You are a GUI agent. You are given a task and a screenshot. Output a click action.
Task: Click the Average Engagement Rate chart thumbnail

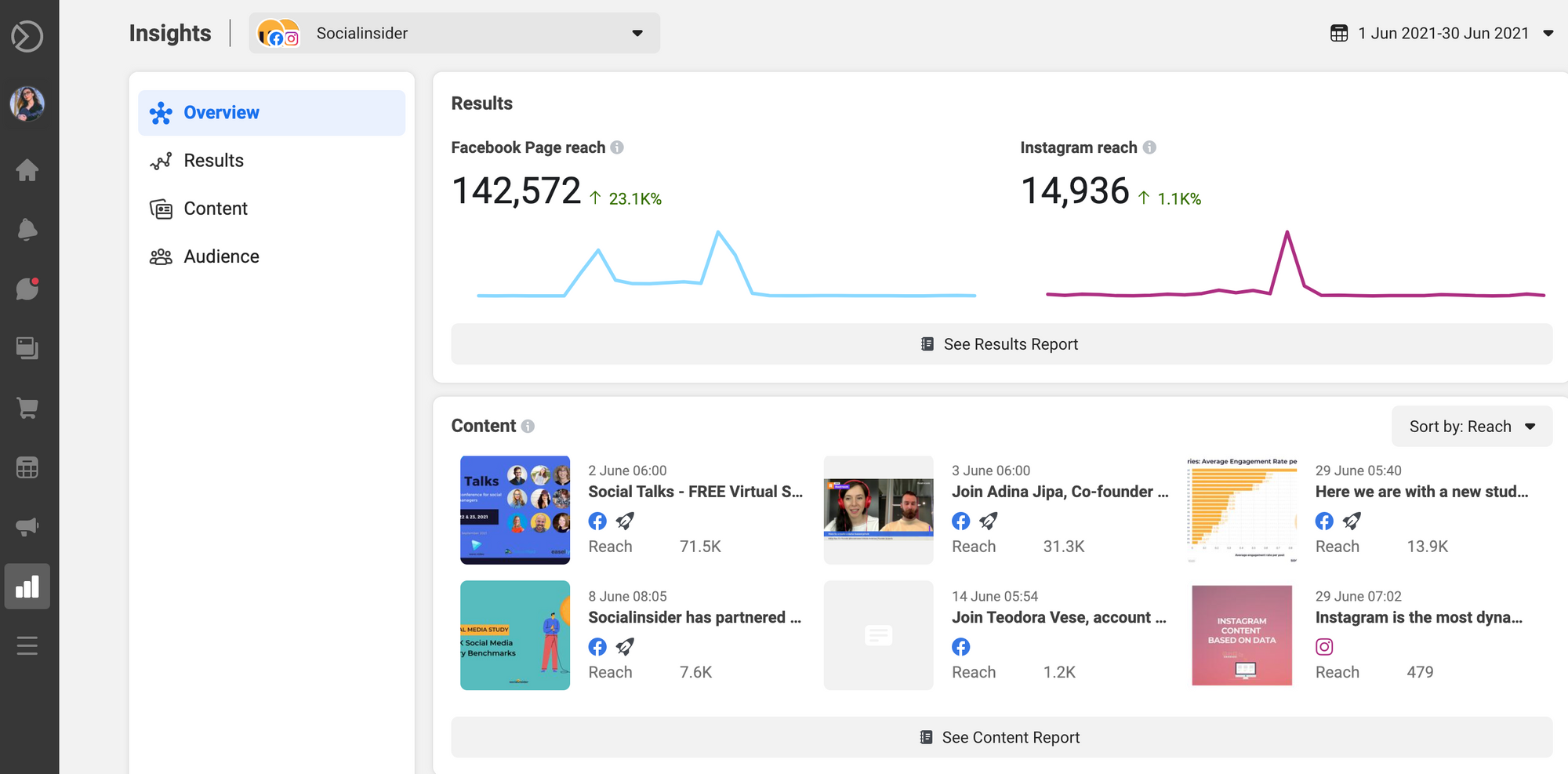1242,510
